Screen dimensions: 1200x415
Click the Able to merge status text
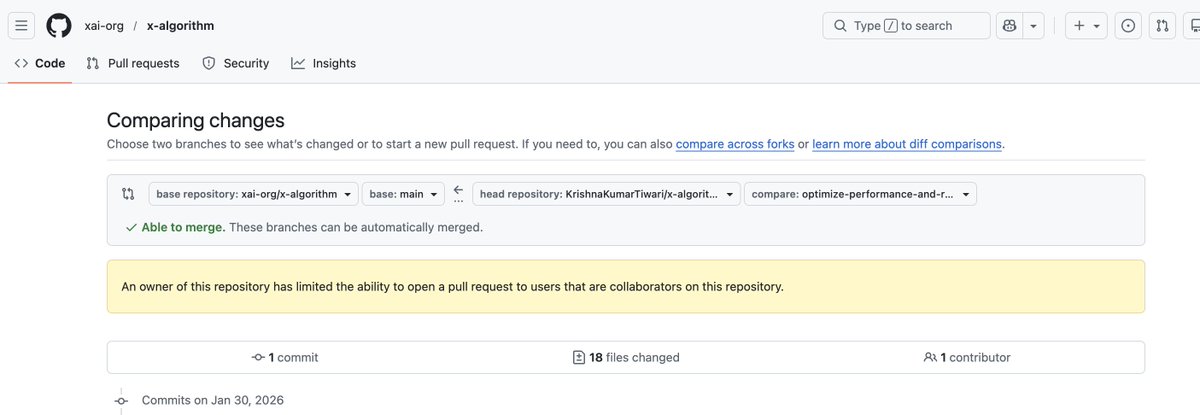tap(182, 227)
